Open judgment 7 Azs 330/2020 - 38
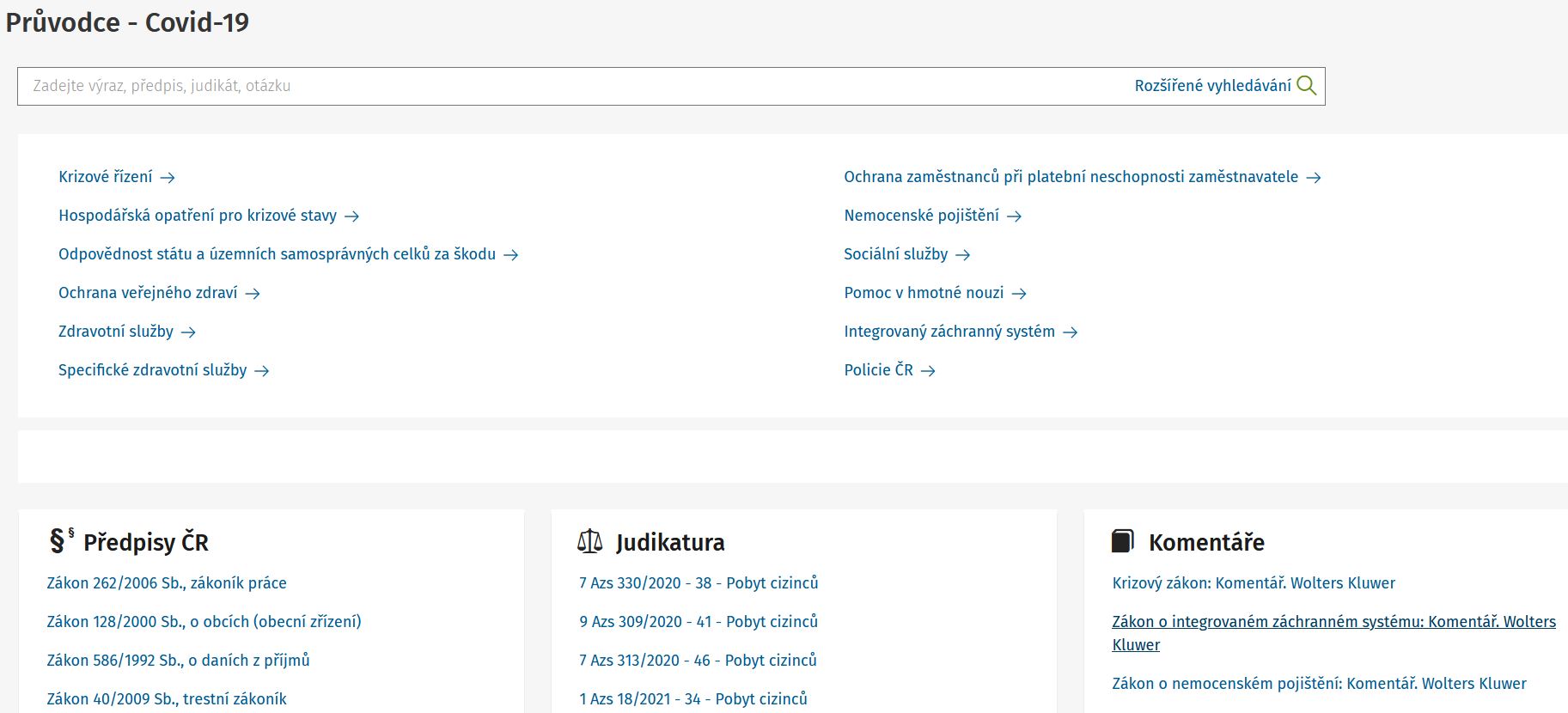1568x713 pixels. point(698,583)
